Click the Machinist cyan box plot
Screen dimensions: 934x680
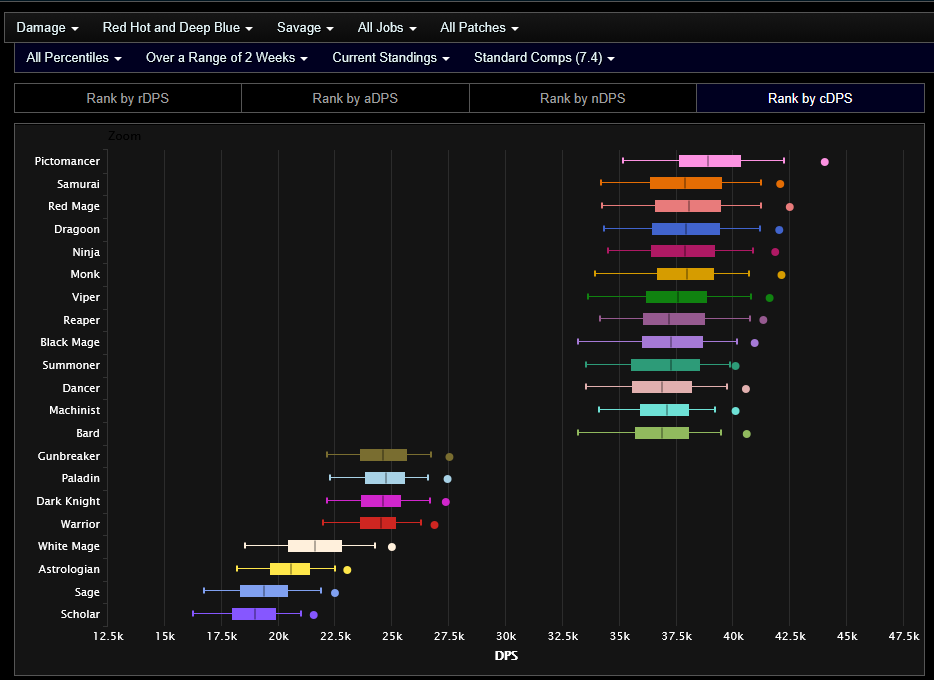tap(664, 410)
